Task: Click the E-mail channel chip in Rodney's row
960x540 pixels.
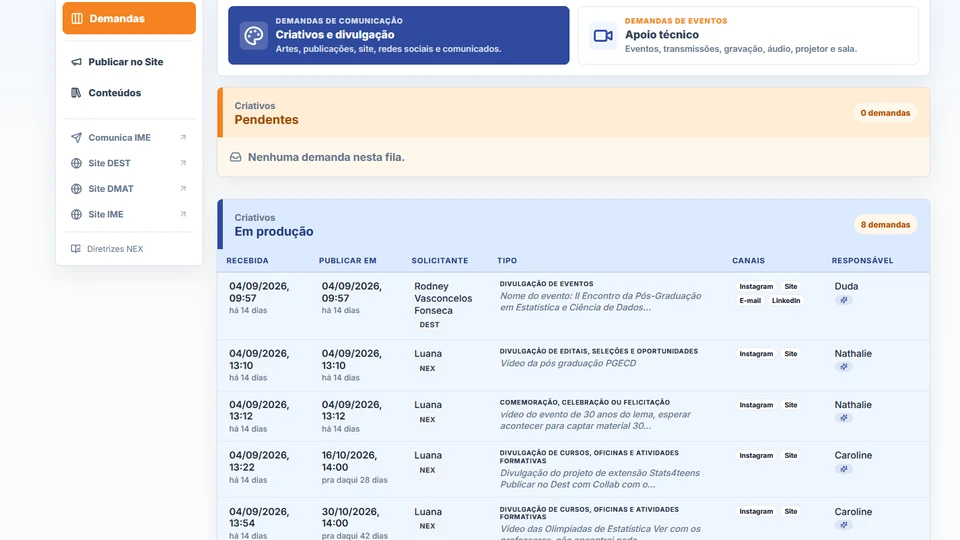Action: [750, 301]
